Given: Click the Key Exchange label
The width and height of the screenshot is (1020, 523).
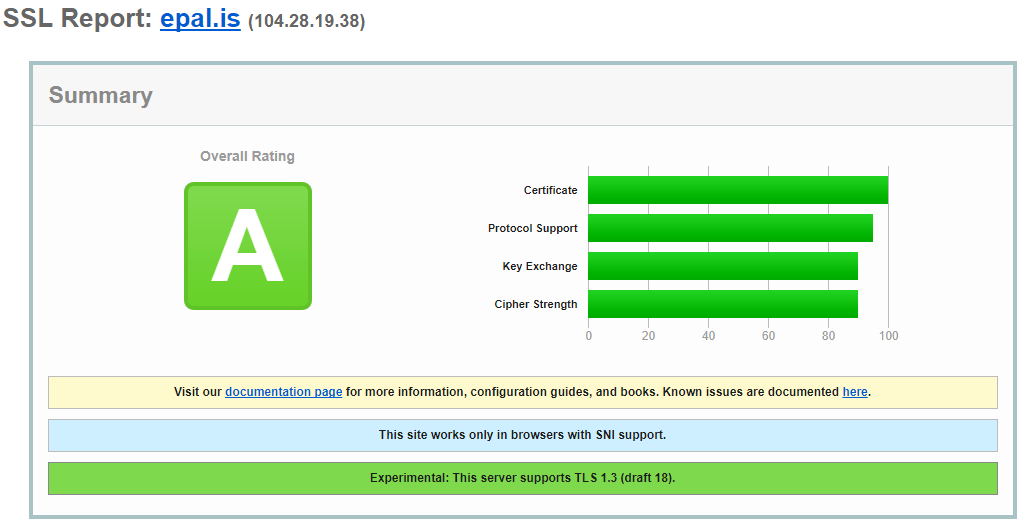Looking at the screenshot, I should point(540,266).
